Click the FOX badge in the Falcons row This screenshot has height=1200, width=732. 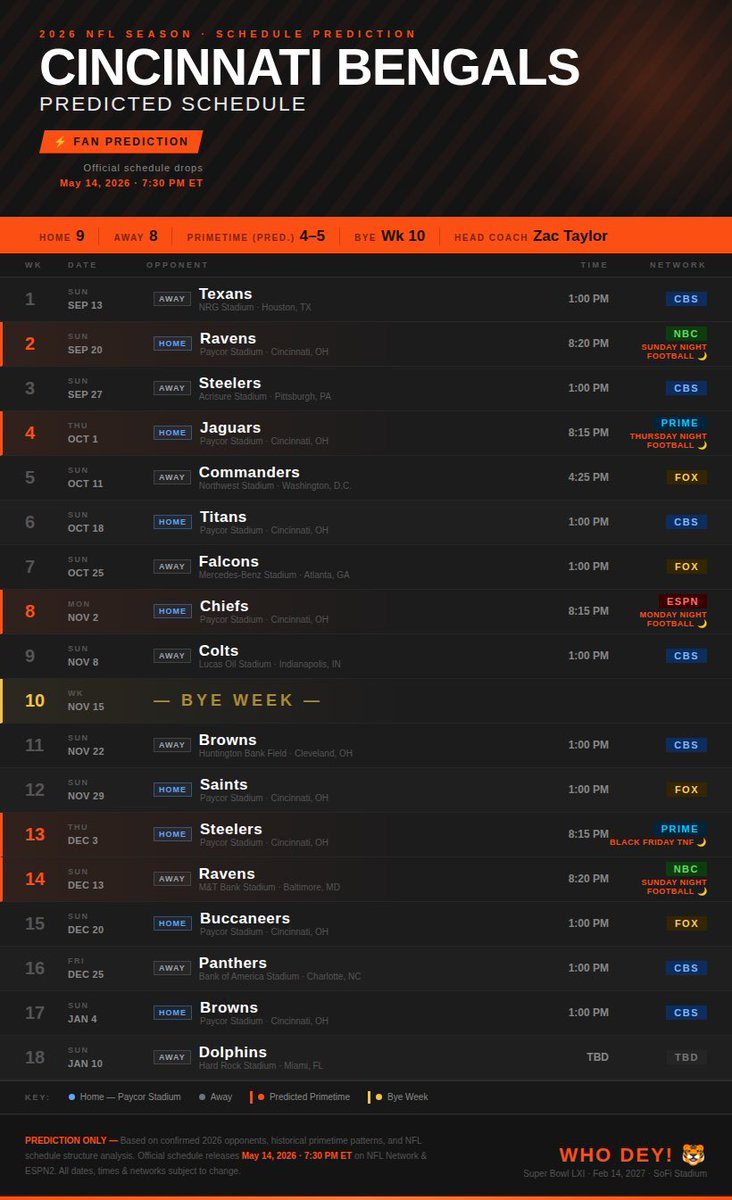686,566
